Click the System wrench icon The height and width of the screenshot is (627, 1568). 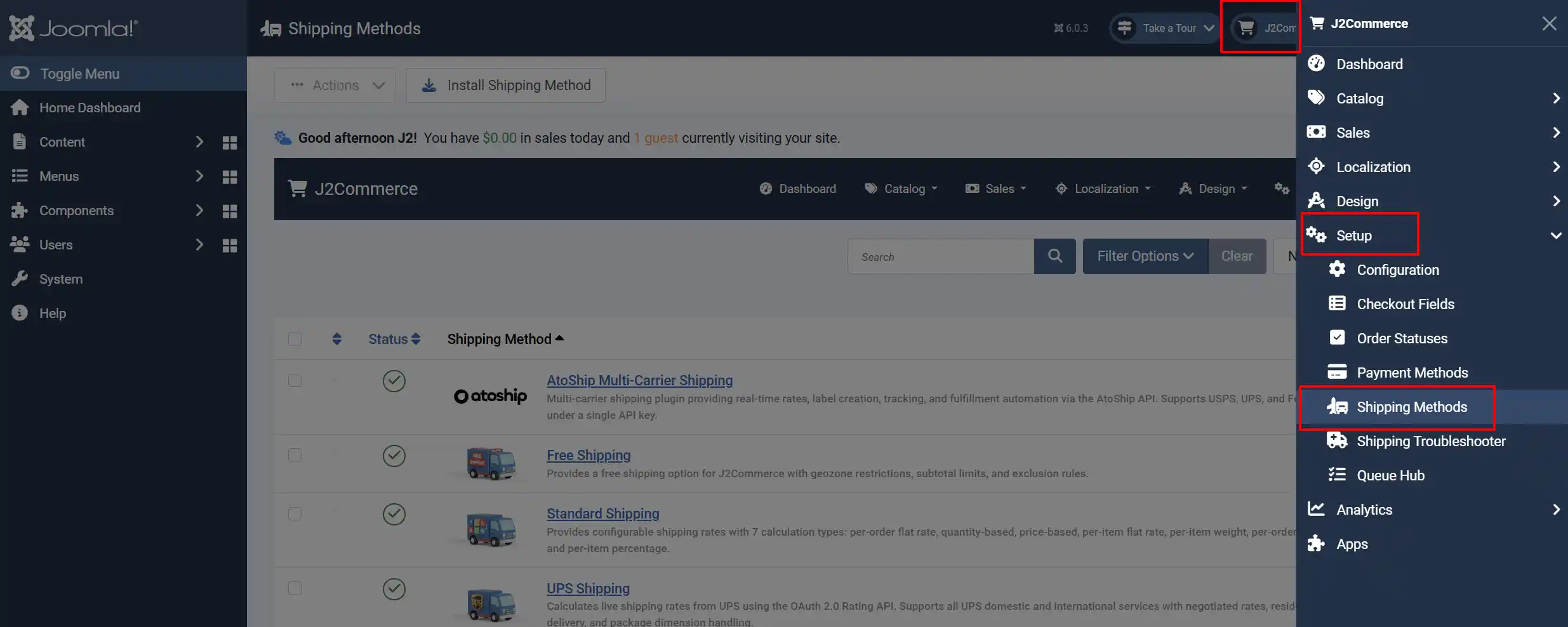[20, 279]
